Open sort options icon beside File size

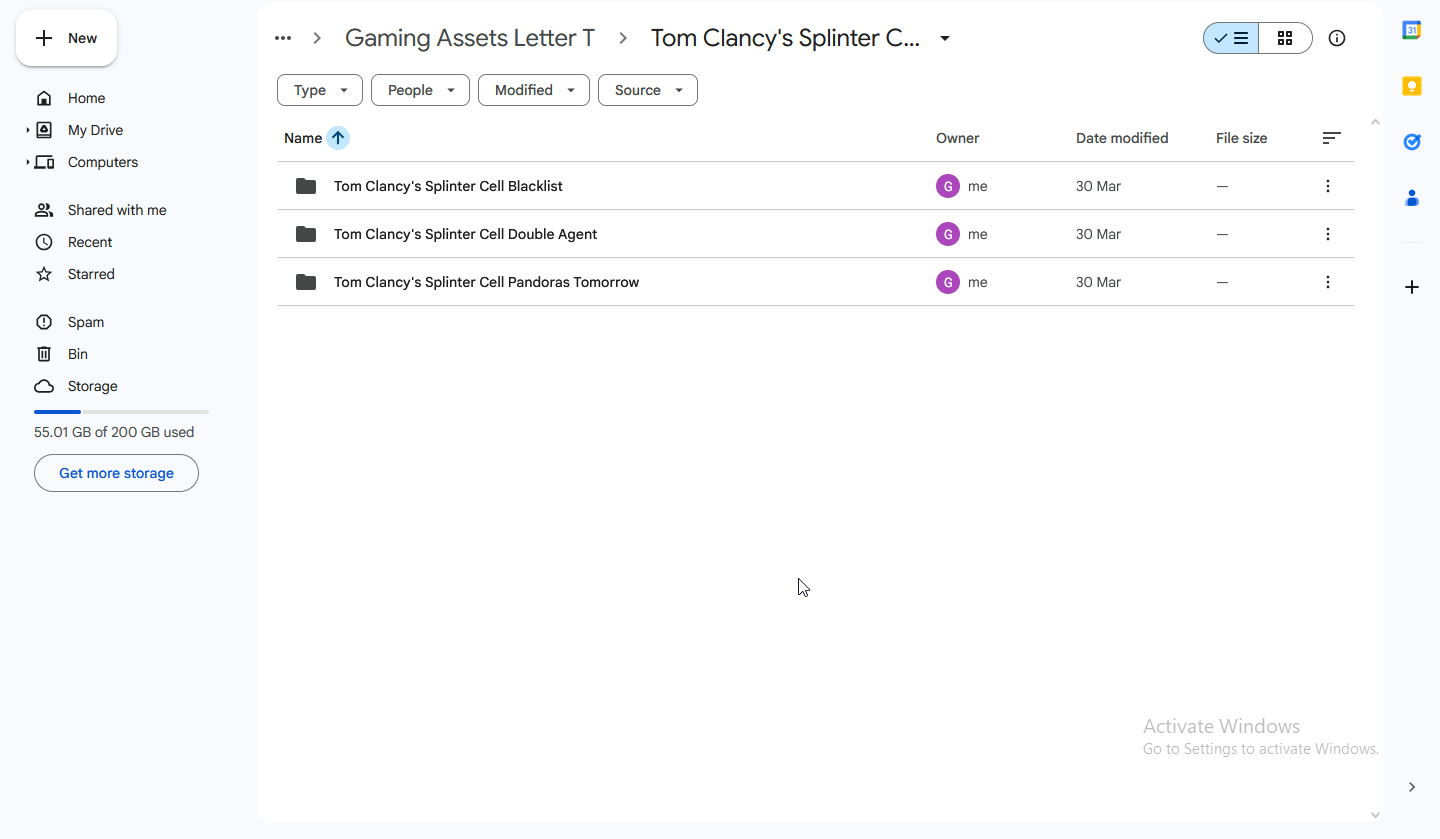[1331, 138]
